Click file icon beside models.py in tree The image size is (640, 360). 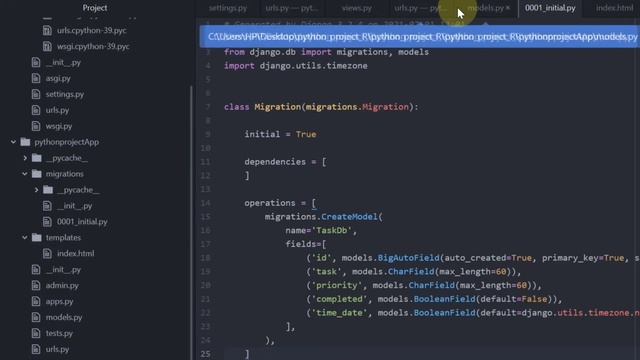click(x=36, y=317)
